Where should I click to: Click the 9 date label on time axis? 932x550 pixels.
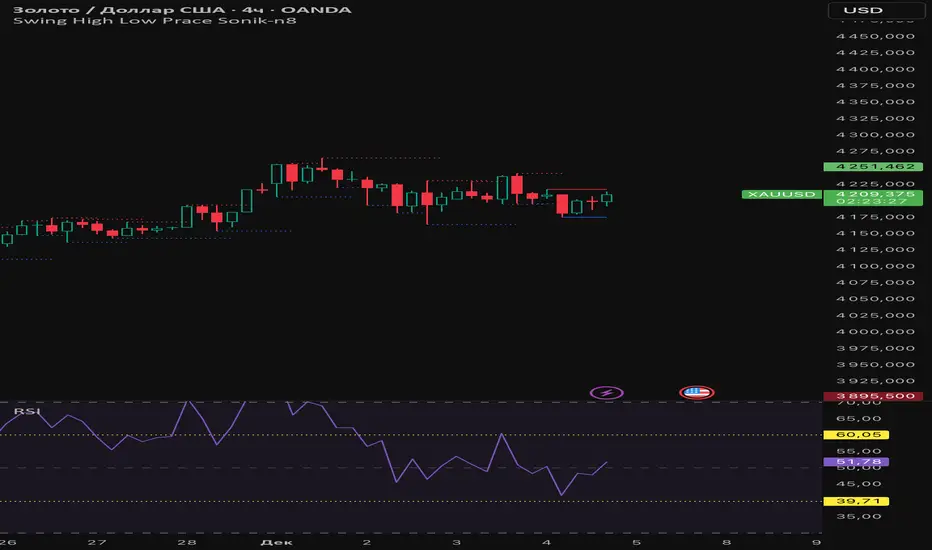816,542
